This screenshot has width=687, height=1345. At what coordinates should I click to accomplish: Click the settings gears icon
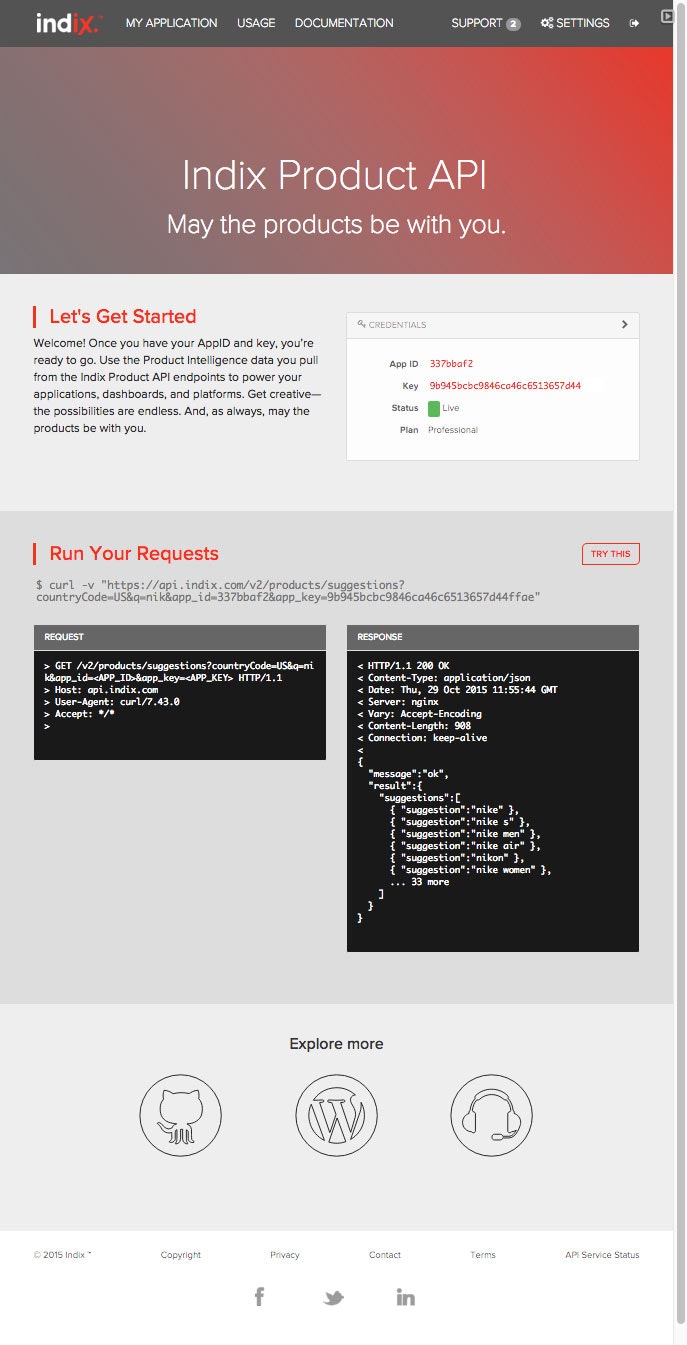point(547,23)
